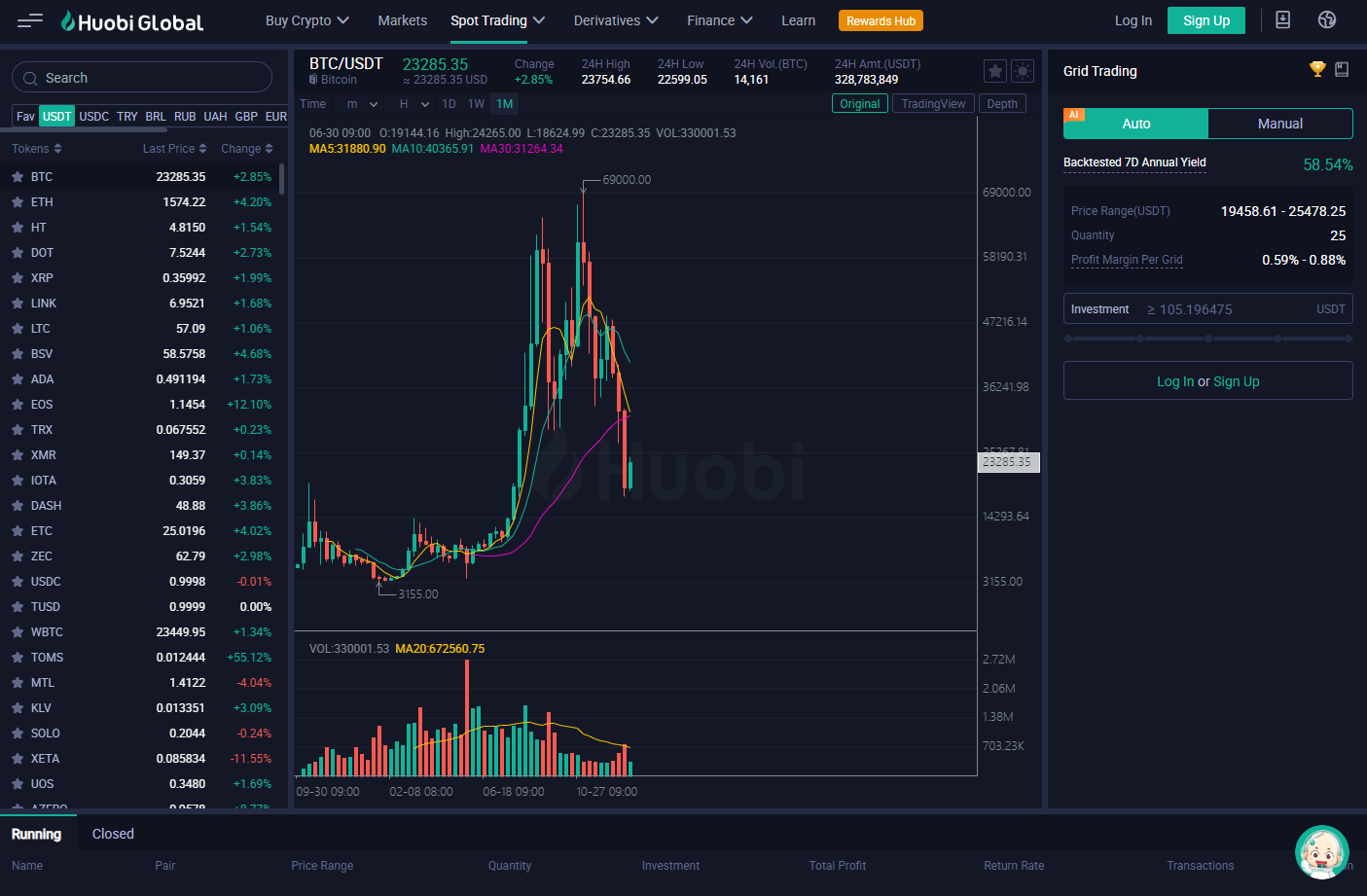Click the star next to IOTA

coord(18,481)
